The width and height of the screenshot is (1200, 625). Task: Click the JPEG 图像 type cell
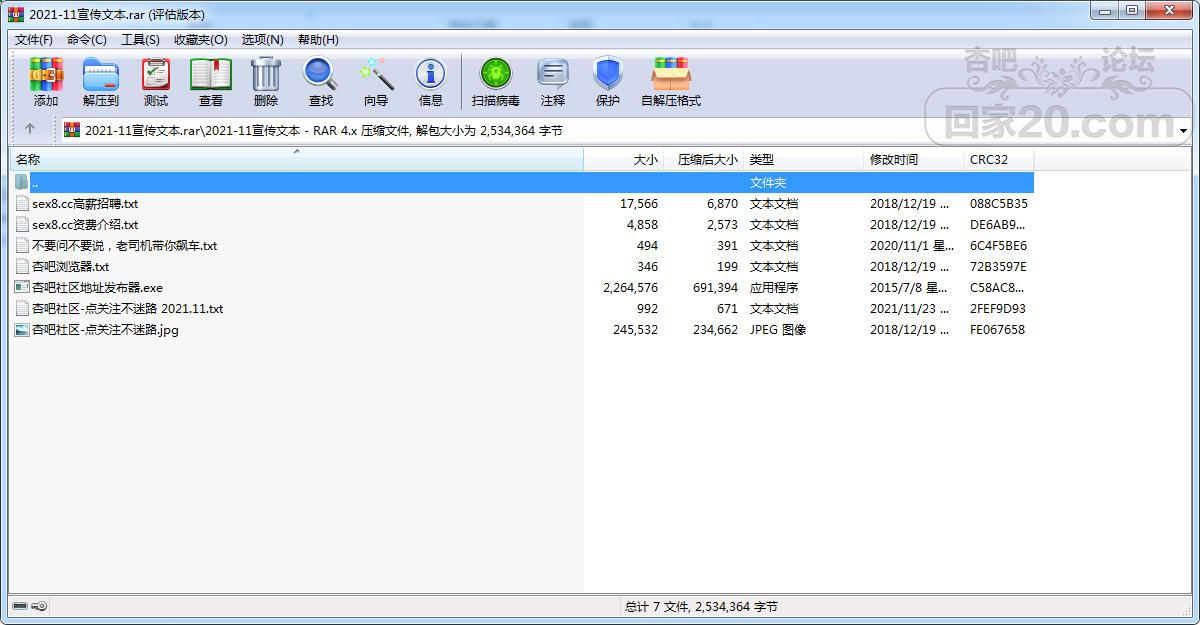778,329
